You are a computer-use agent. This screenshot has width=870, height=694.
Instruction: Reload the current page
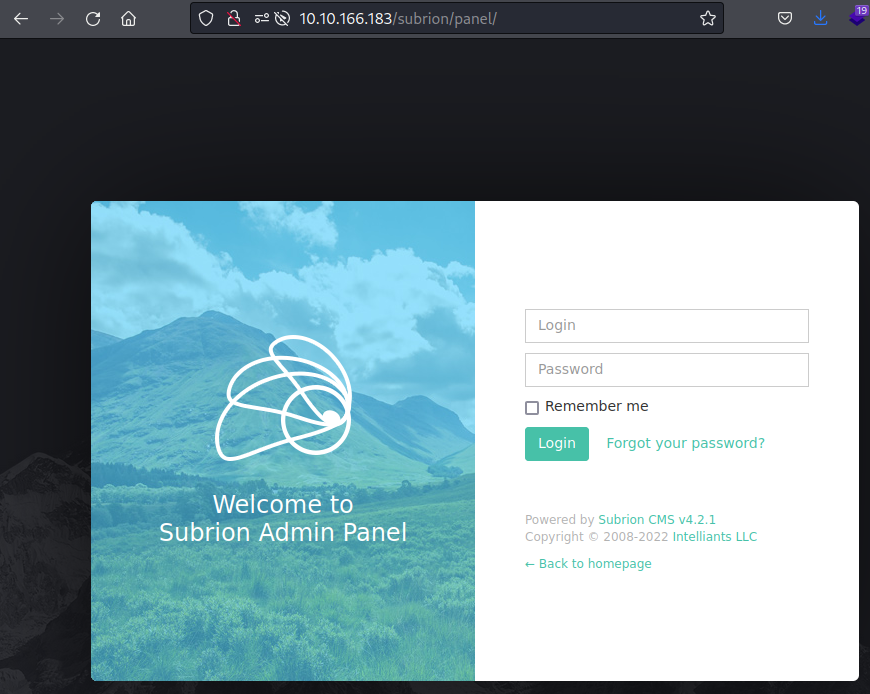click(x=92, y=18)
